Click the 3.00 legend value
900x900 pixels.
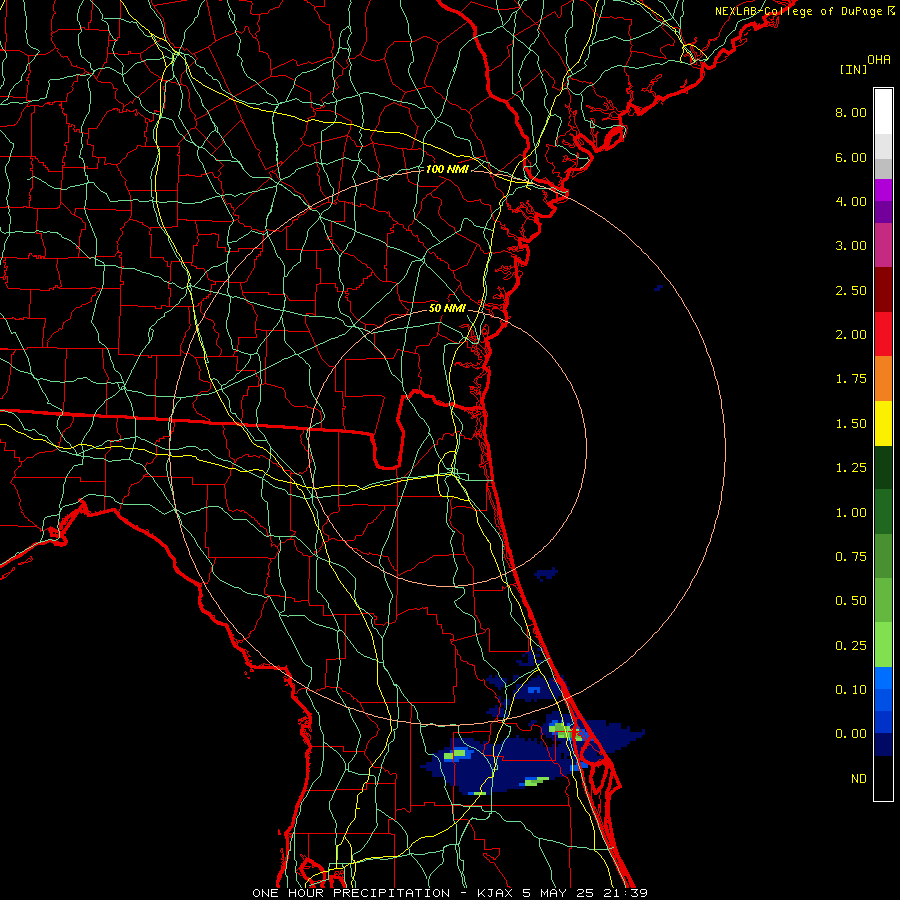click(851, 246)
